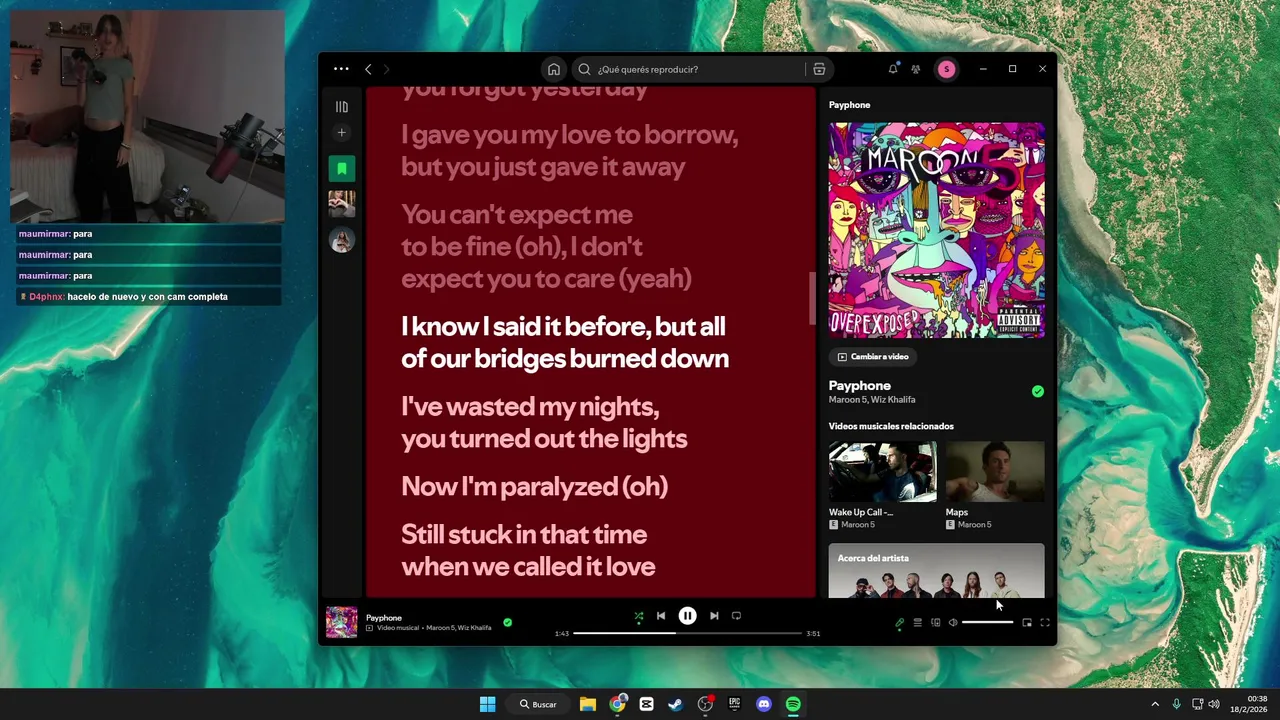This screenshot has width=1280, height=720.
Task: Open Acerca del artista card
Action: [937, 570]
